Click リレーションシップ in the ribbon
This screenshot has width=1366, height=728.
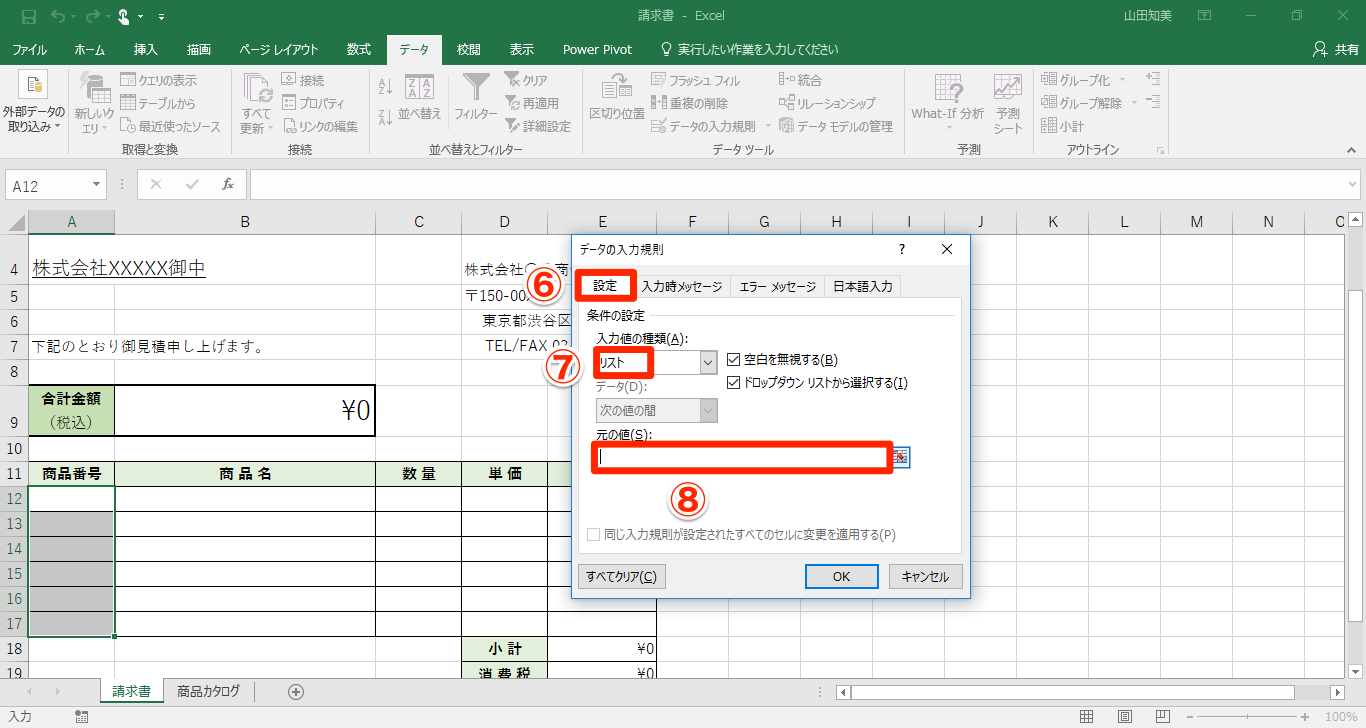tap(827, 103)
